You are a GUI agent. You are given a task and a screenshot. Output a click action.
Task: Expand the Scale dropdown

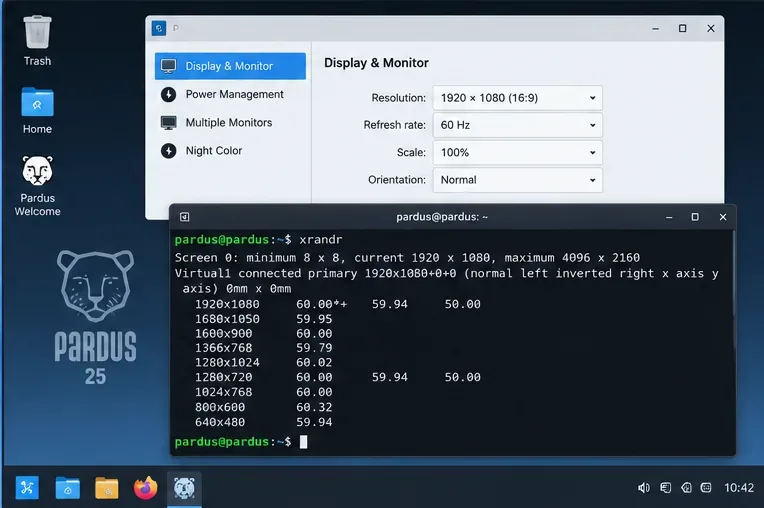(x=517, y=152)
